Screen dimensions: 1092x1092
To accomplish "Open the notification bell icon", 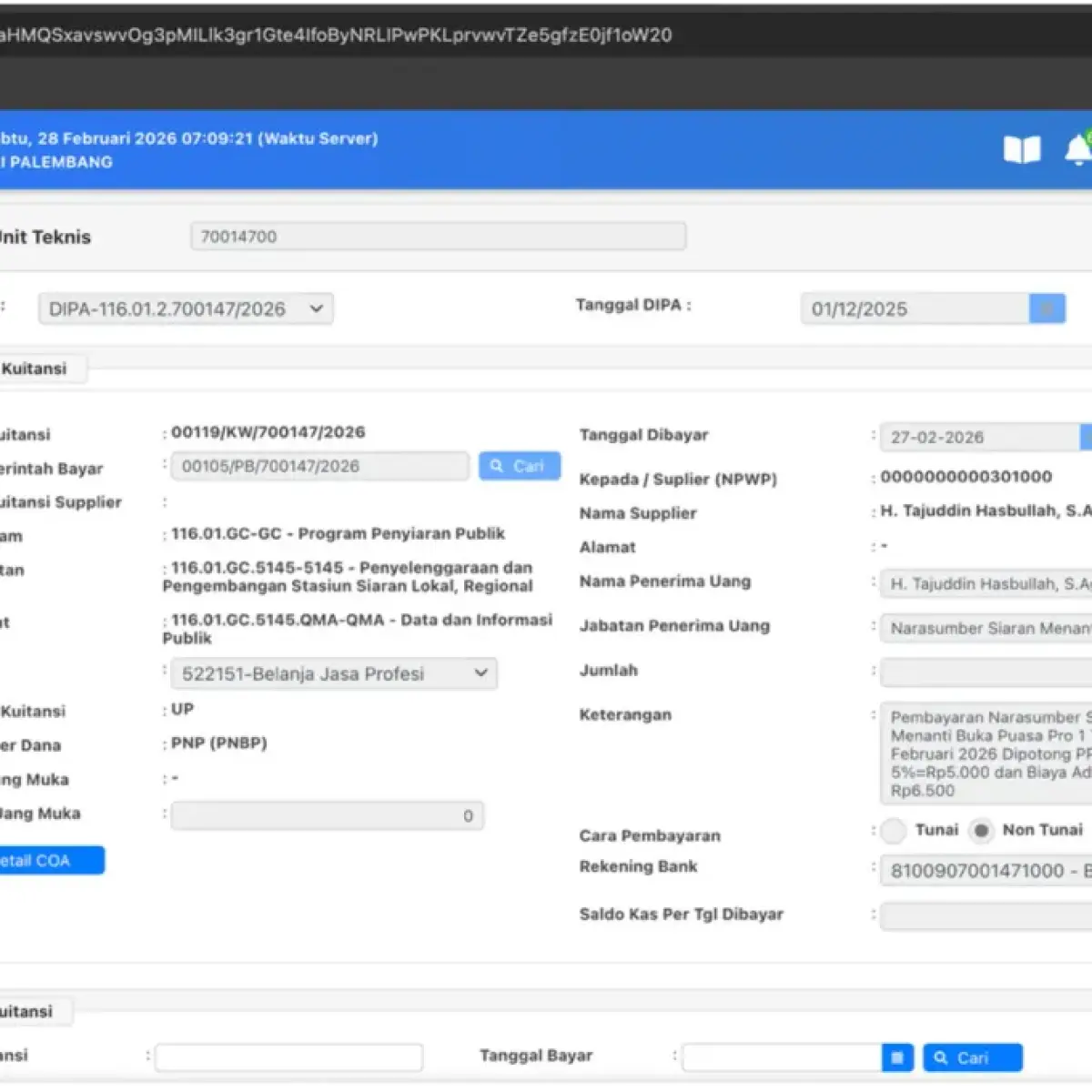I will click(1078, 149).
